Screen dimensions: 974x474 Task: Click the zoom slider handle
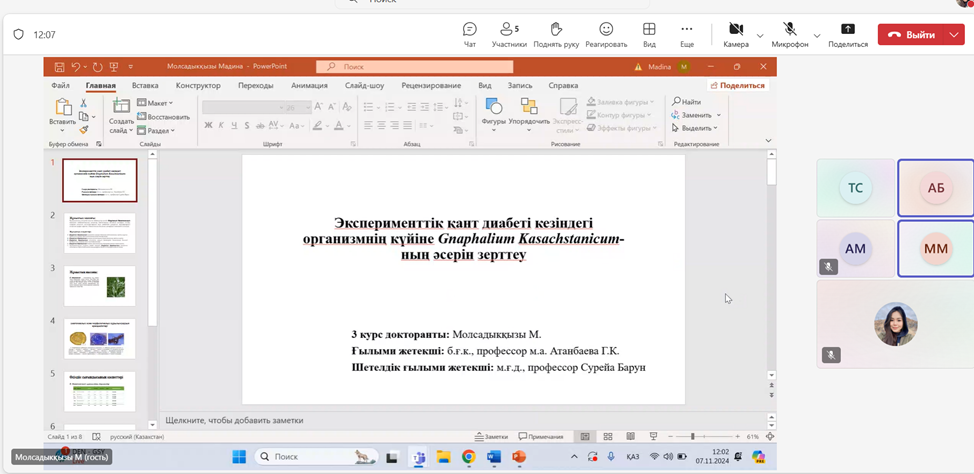[x=693, y=437]
